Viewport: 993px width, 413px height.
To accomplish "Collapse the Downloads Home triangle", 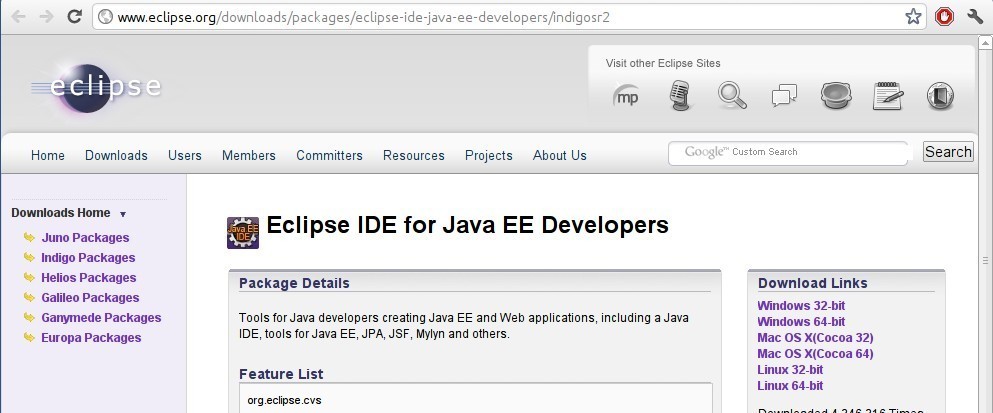I will [x=123, y=214].
